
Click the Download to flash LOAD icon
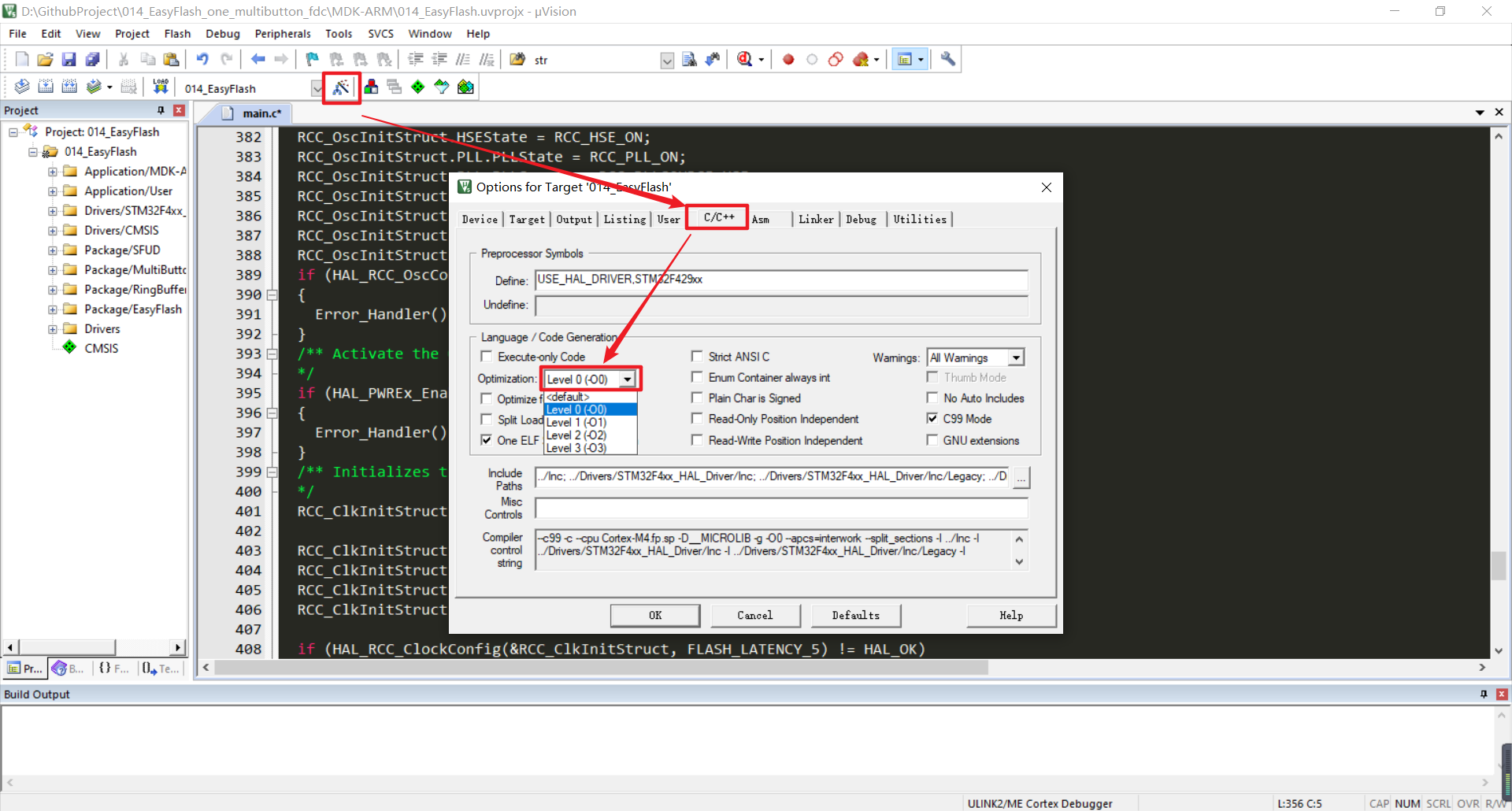[161, 87]
